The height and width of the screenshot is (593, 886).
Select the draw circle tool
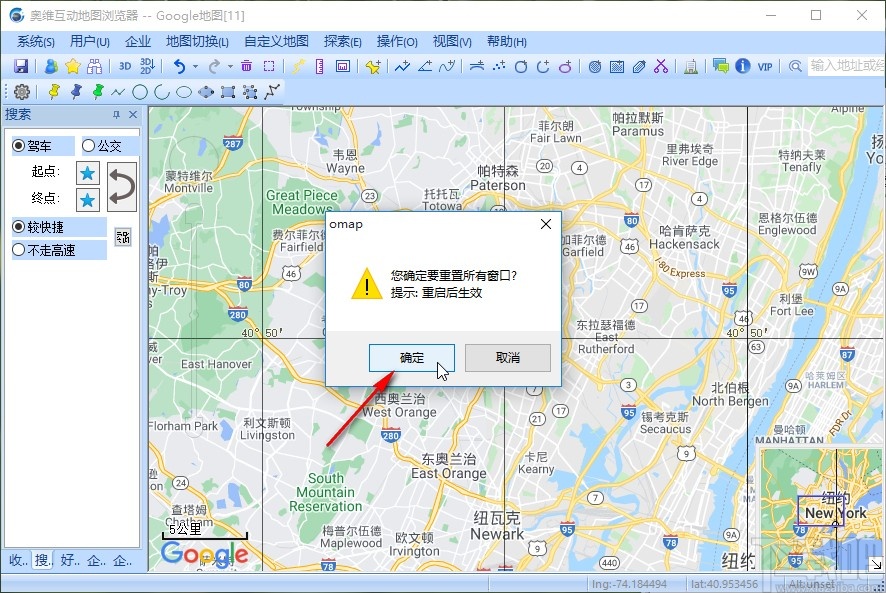(x=140, y=91)
